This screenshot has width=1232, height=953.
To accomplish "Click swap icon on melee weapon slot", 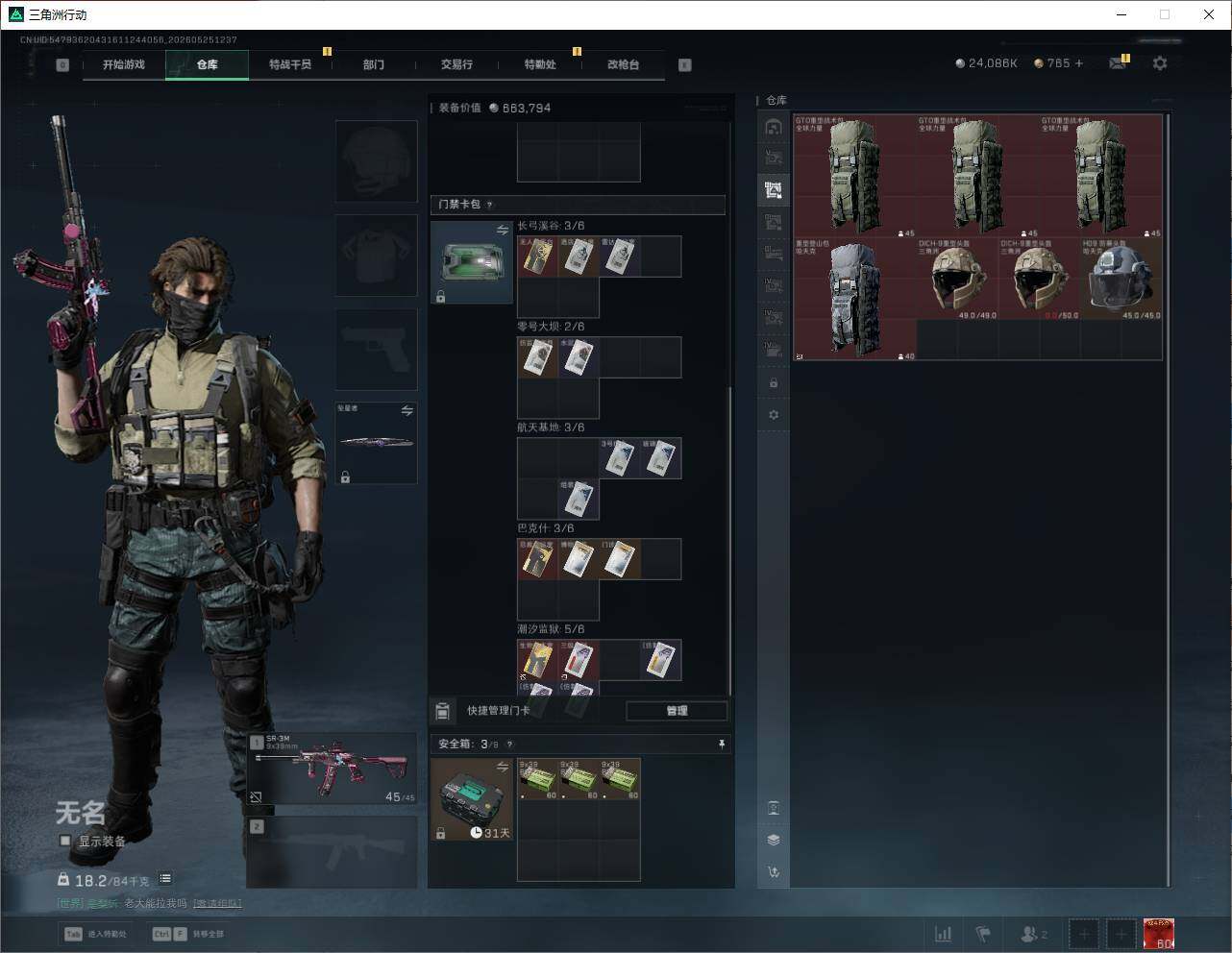I will [x=407, y=411].
